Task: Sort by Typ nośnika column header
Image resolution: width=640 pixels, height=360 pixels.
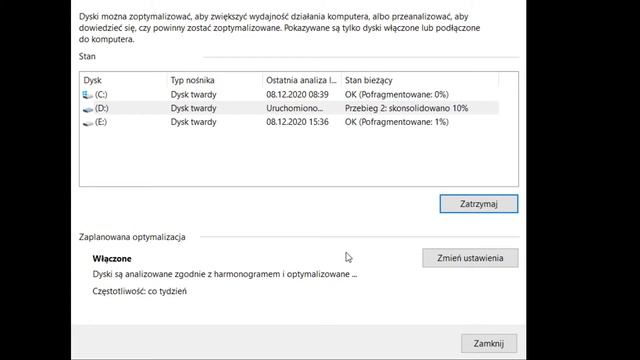Action: point(215,80)
